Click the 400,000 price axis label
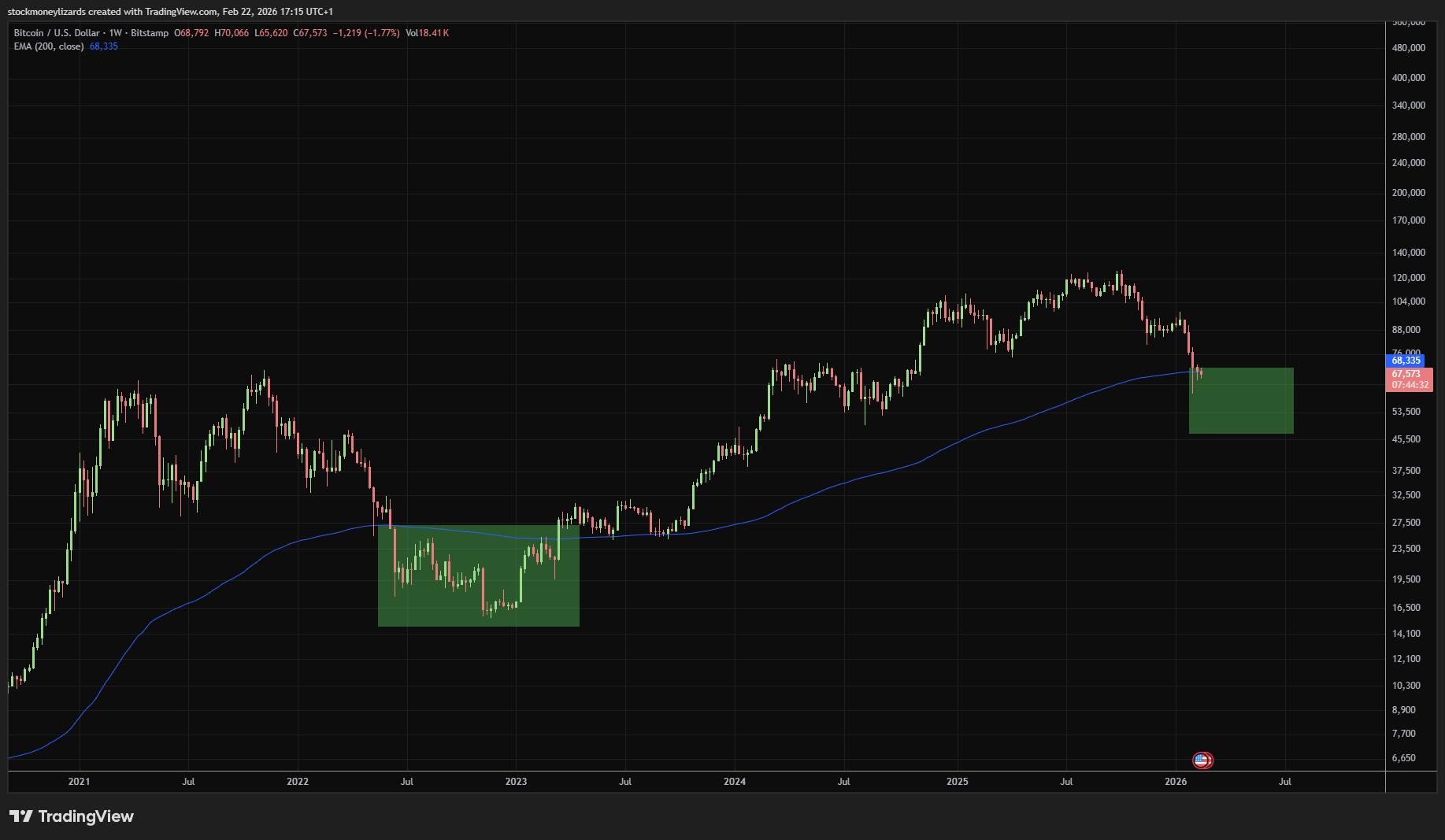Viewport: 1445px width, 840px height. pos(1409,78)
